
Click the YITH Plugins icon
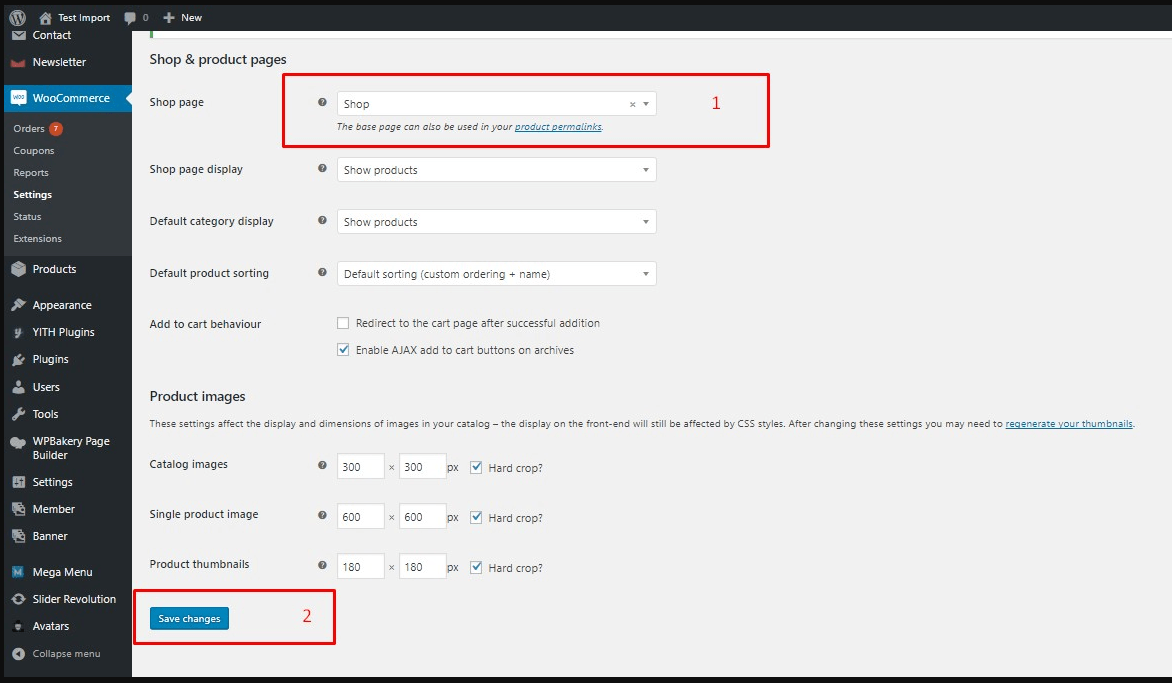19,333
